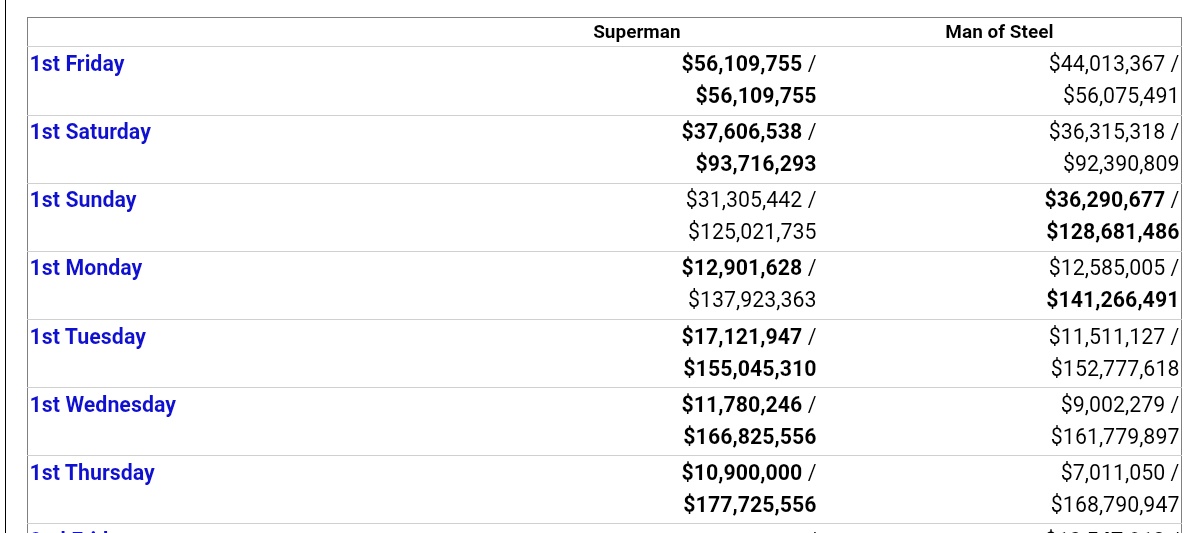Image resolution: width=1200 pixels, height=533 pixels.
Task: Click Superman Thursday gross $10,900,000
Action: pos(742,473)
